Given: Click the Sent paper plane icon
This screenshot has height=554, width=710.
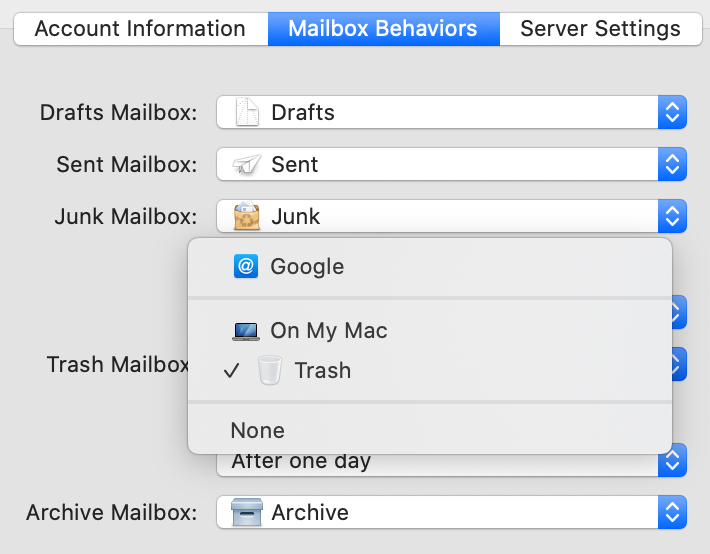Looking at the screenshot, I should tap(247, 164).
